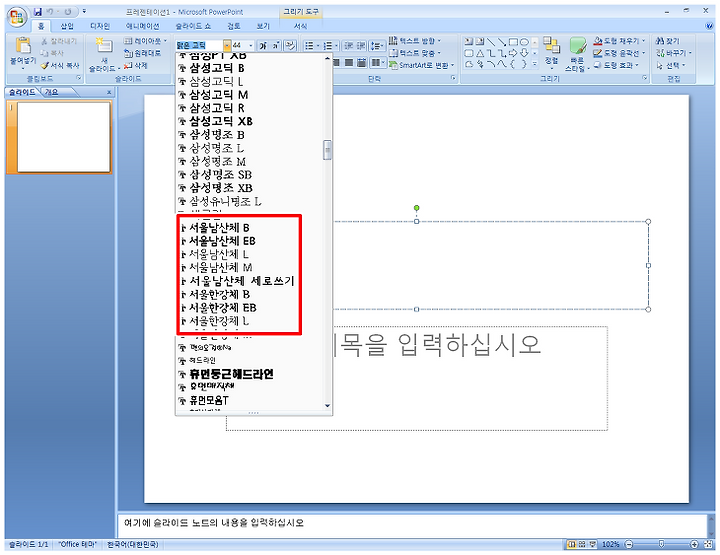
Task: Click Replace (바꾸기) button
Action: (x=673, y=53)
